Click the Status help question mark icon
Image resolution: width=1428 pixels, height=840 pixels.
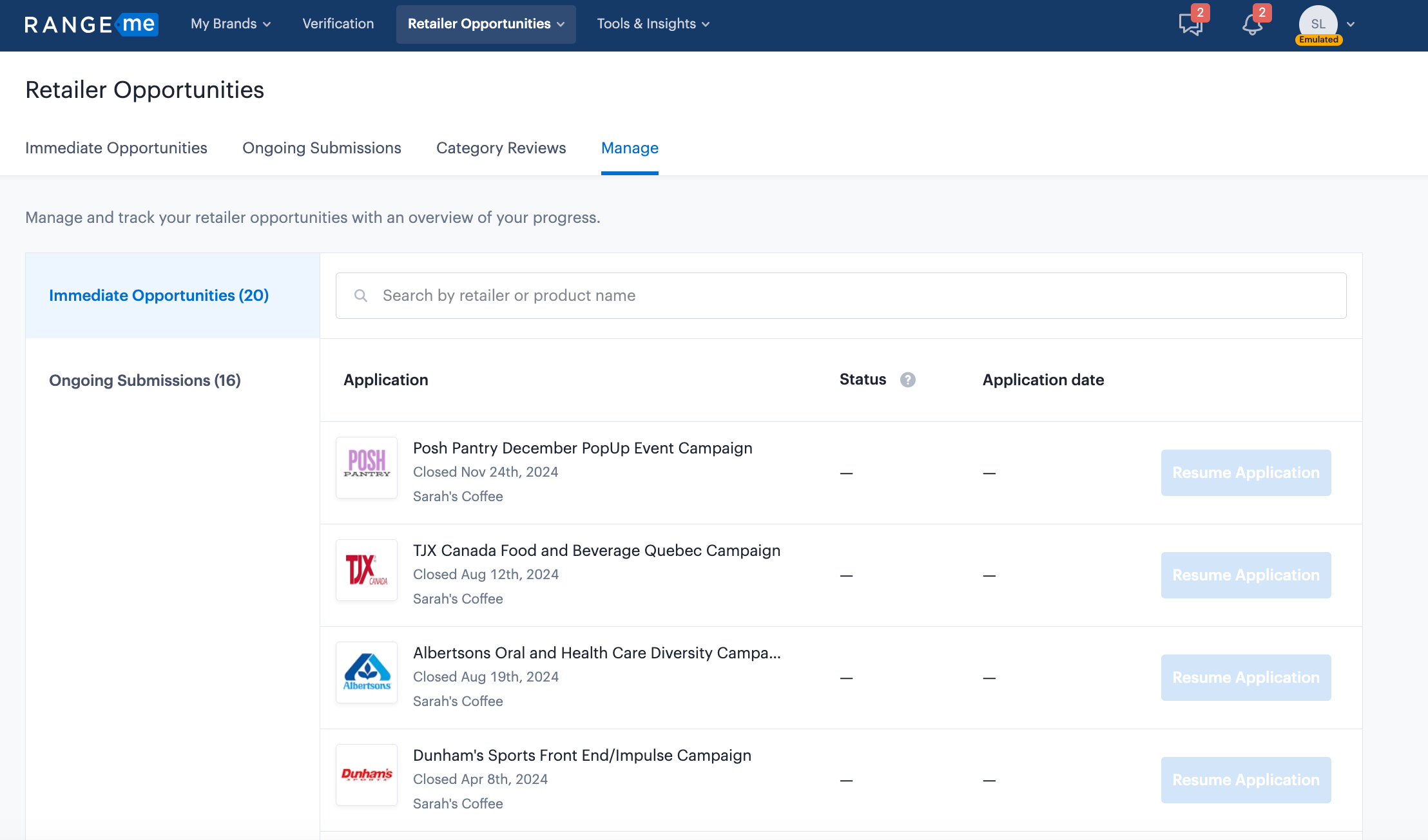tap(908, 380)
